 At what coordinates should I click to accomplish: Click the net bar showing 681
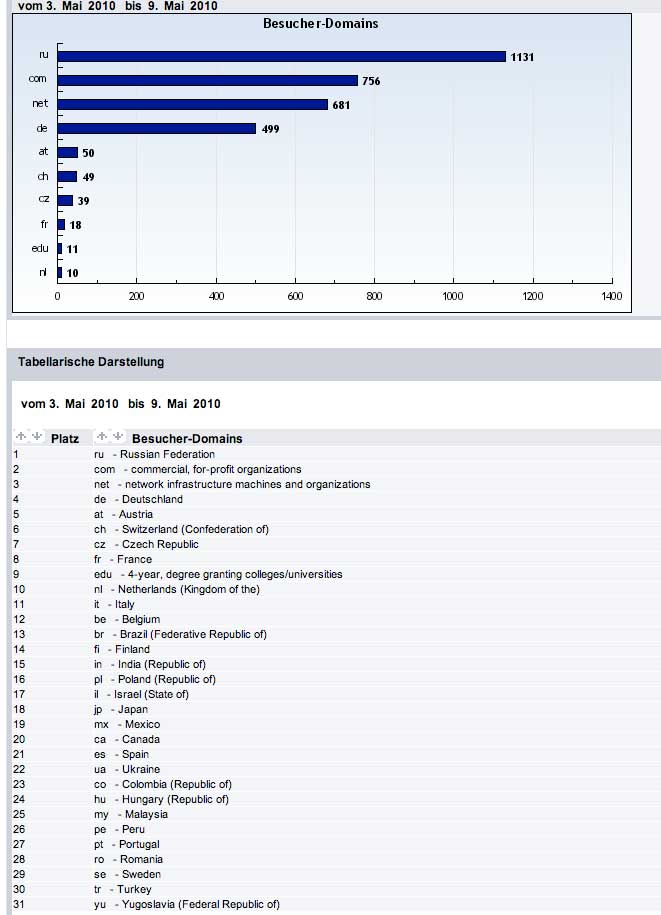tap(193, 104)
